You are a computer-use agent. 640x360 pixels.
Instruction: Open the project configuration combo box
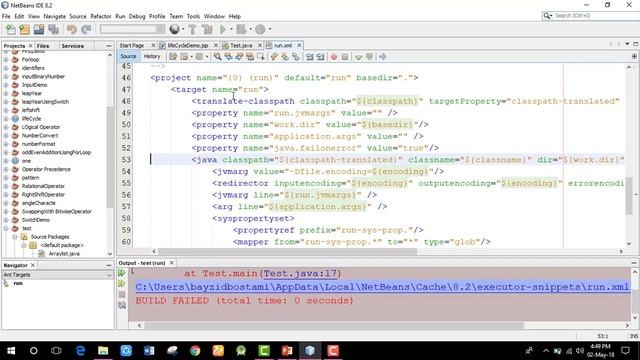point(132,29)
